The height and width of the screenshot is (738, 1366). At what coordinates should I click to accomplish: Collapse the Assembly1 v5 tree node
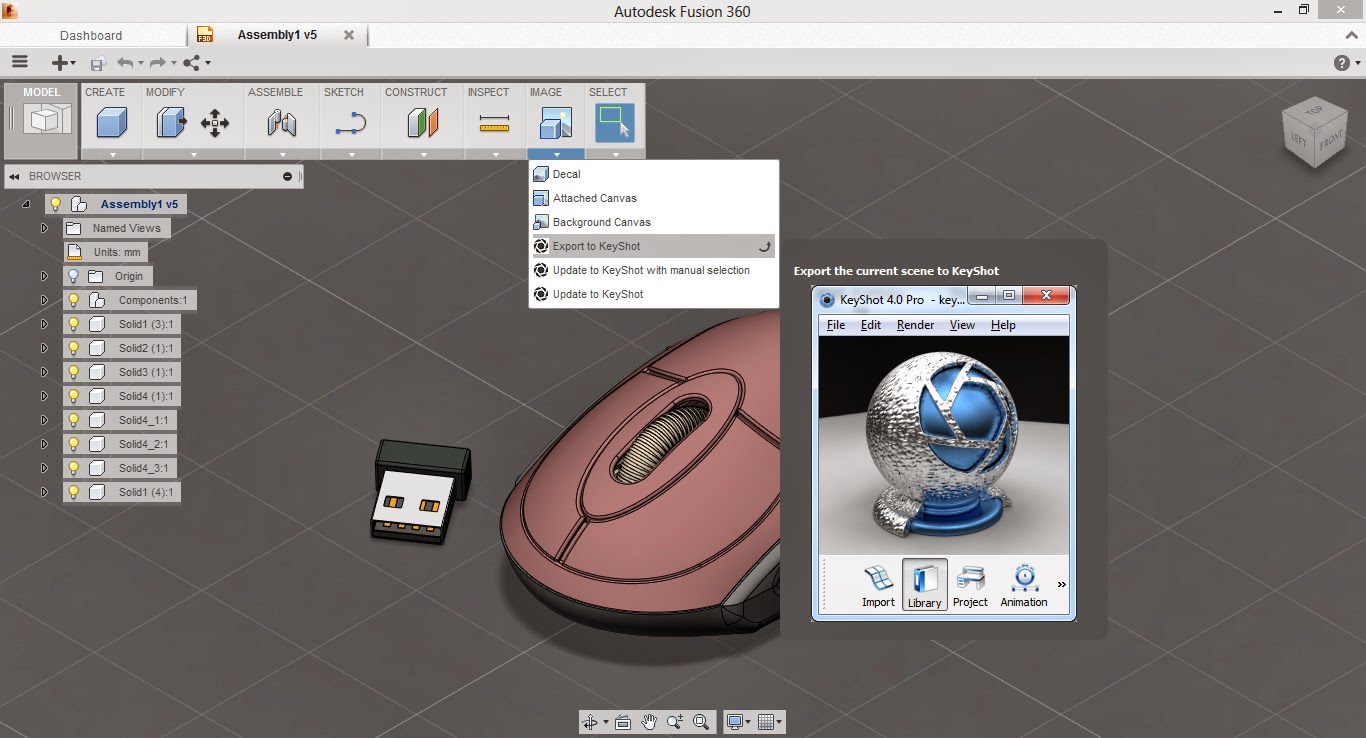click(23, 203)
